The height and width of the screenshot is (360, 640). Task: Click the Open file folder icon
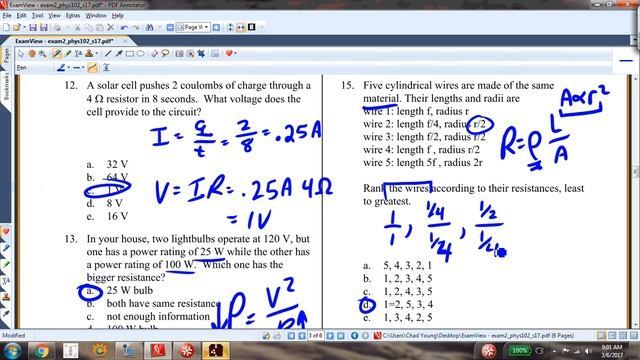tap(16, 27)
